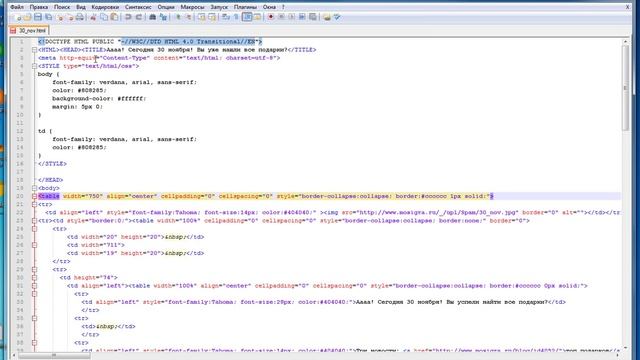Close the current document via toolbar Close icon
The height and width of the screenshot is (360, 640).
[60, 17]
